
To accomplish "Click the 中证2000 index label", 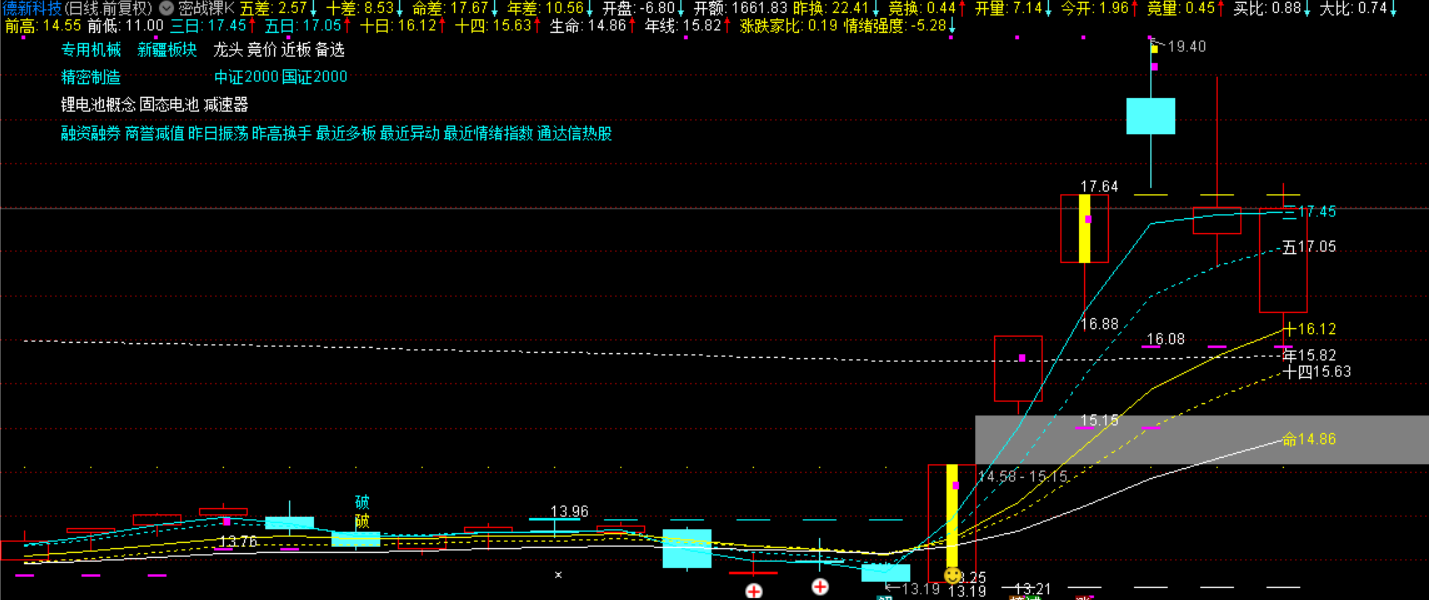I will point(246,77).
